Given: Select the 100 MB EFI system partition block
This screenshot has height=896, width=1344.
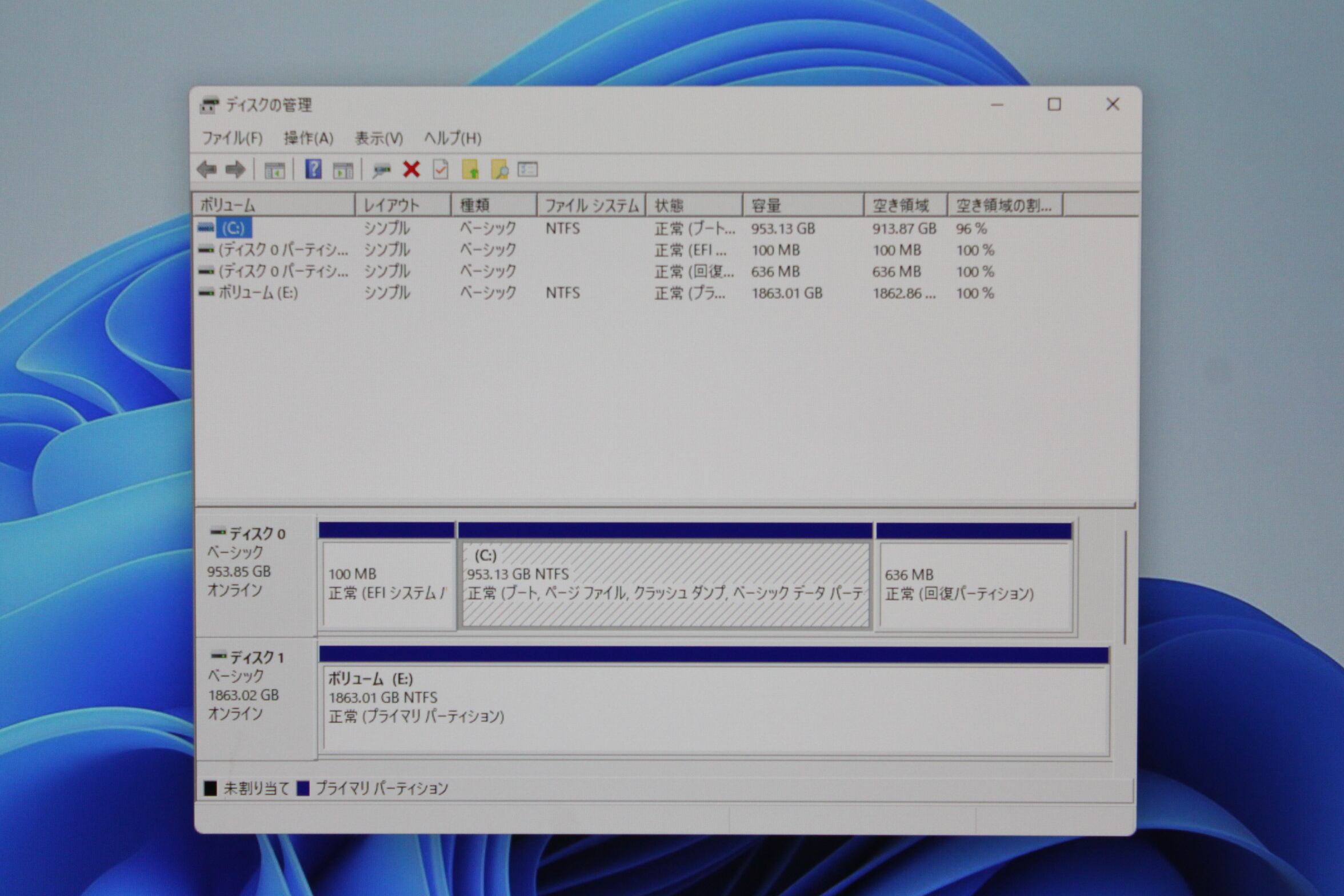Looking at the screenshot, I should (387, 577).
